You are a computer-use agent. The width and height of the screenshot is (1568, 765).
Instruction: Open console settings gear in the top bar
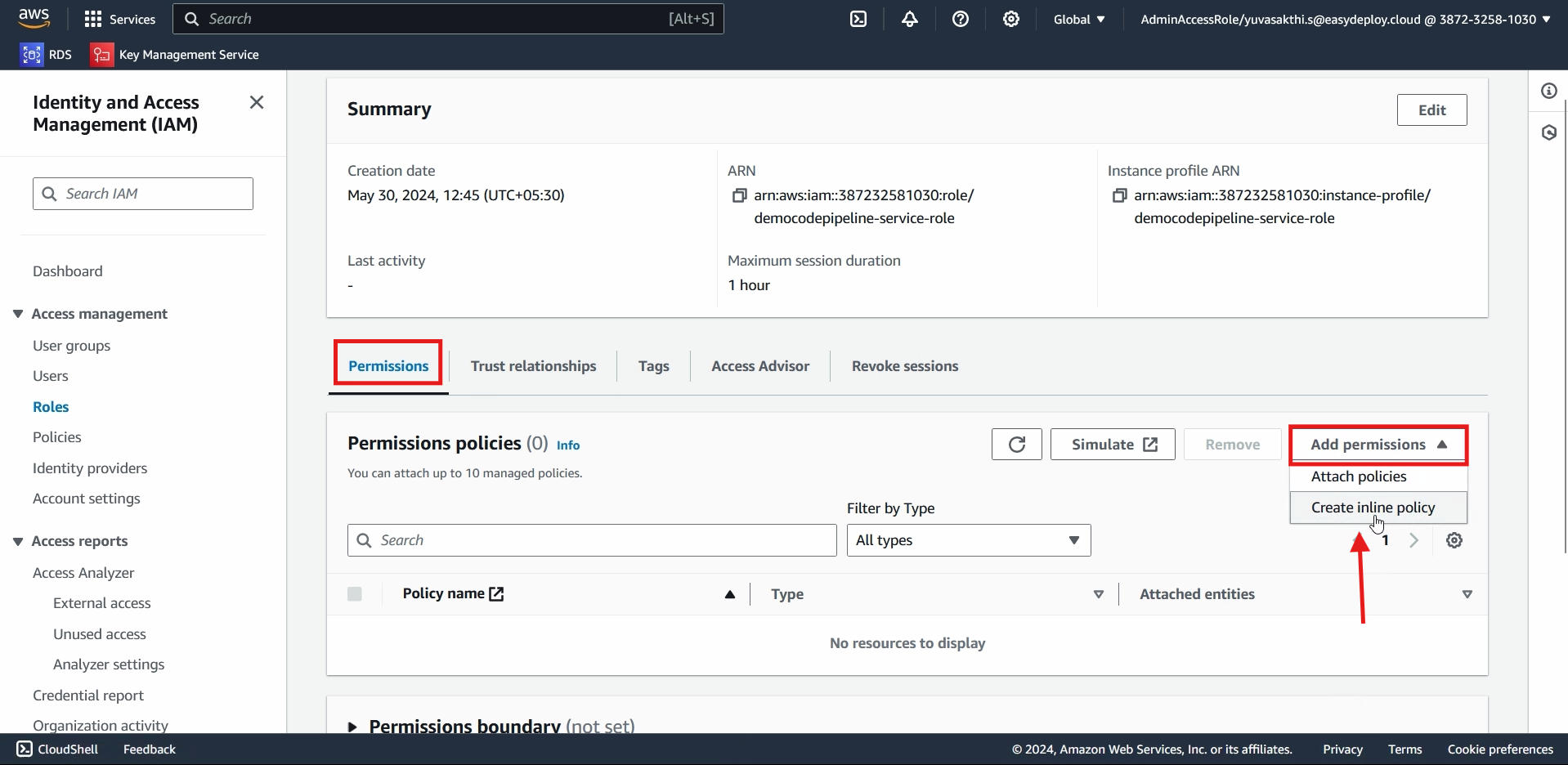[x=1011, y=19]
